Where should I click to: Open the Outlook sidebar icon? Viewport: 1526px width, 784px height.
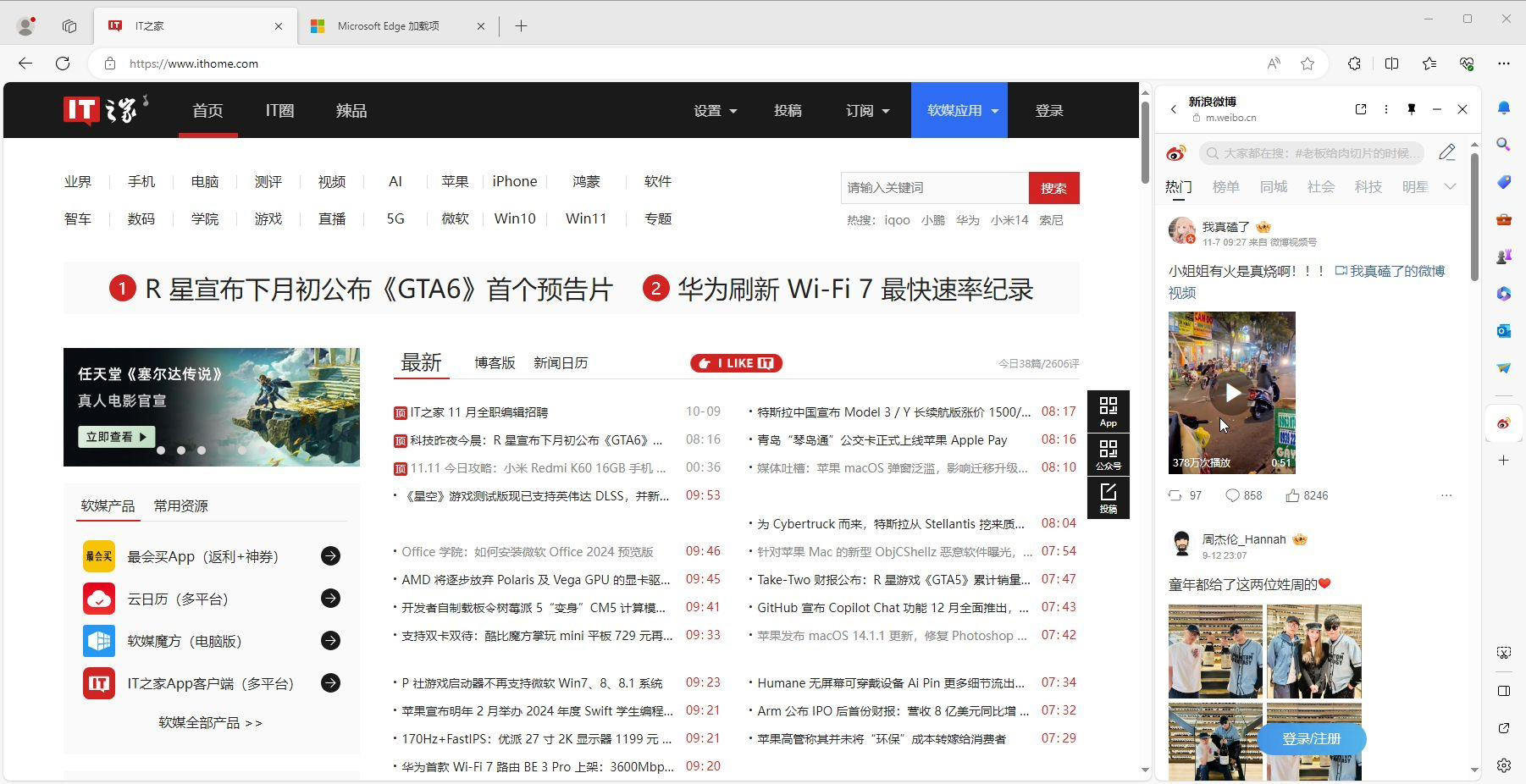point(1504,331)
